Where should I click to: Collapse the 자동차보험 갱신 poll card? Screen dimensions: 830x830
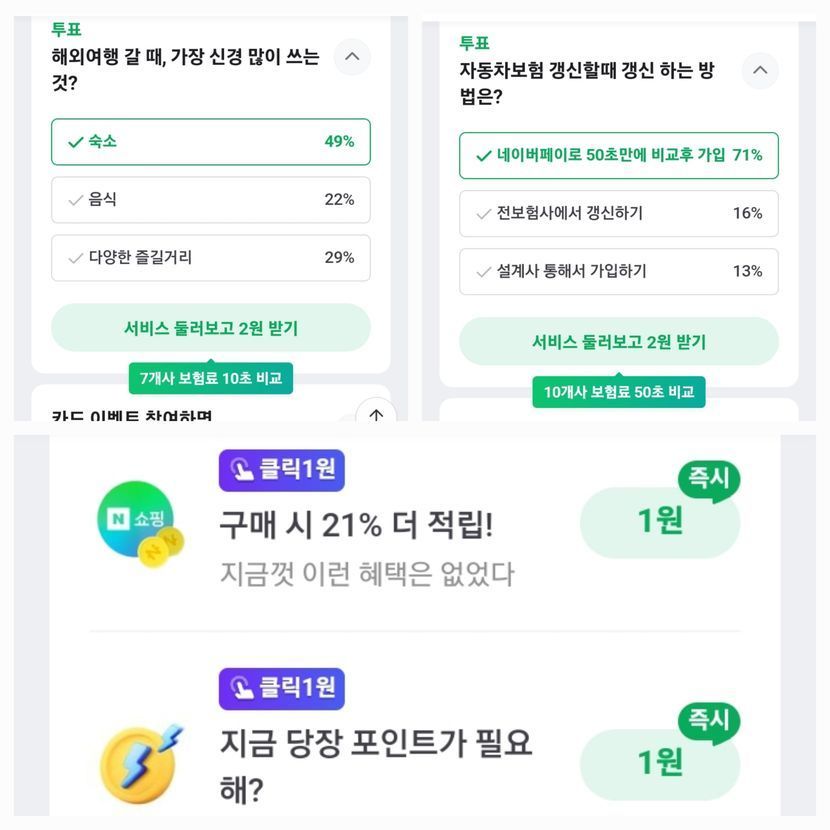pyautogui.click(x=759, y=71)
